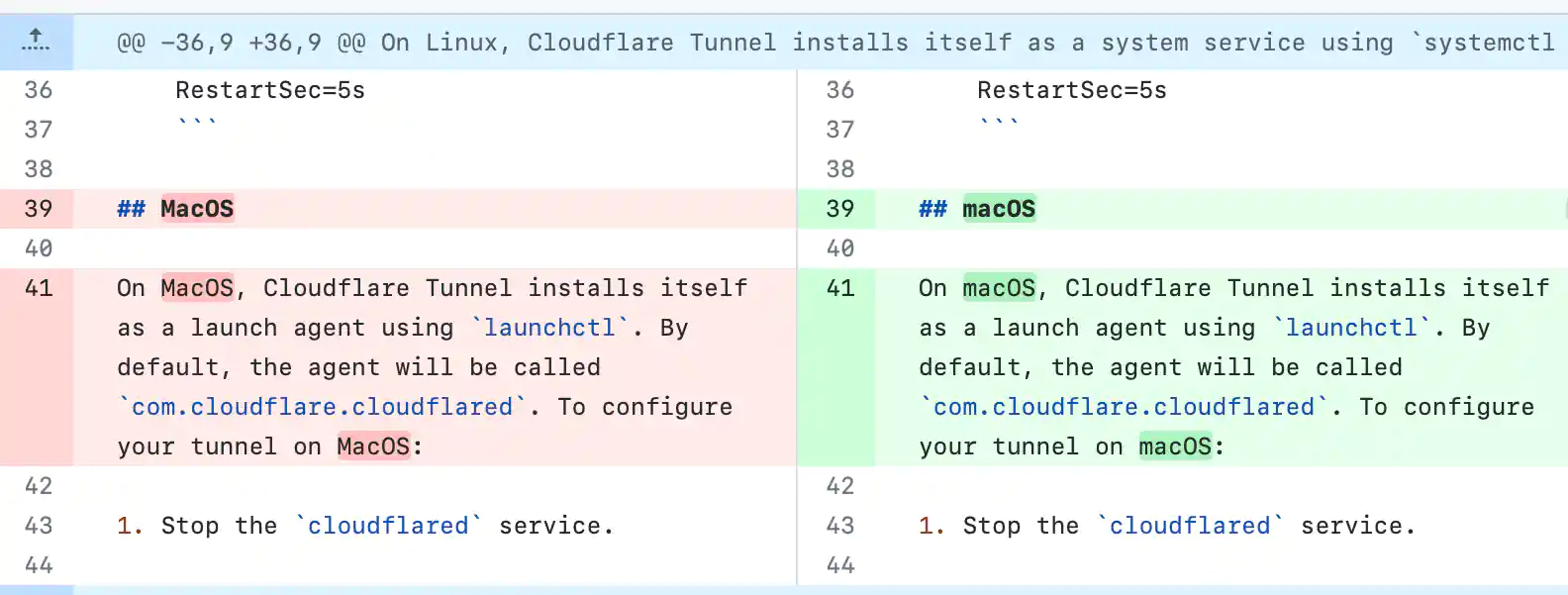Select the hunk header text line
The height and width of the screenshot is (595, 1568).
point(835,43)
